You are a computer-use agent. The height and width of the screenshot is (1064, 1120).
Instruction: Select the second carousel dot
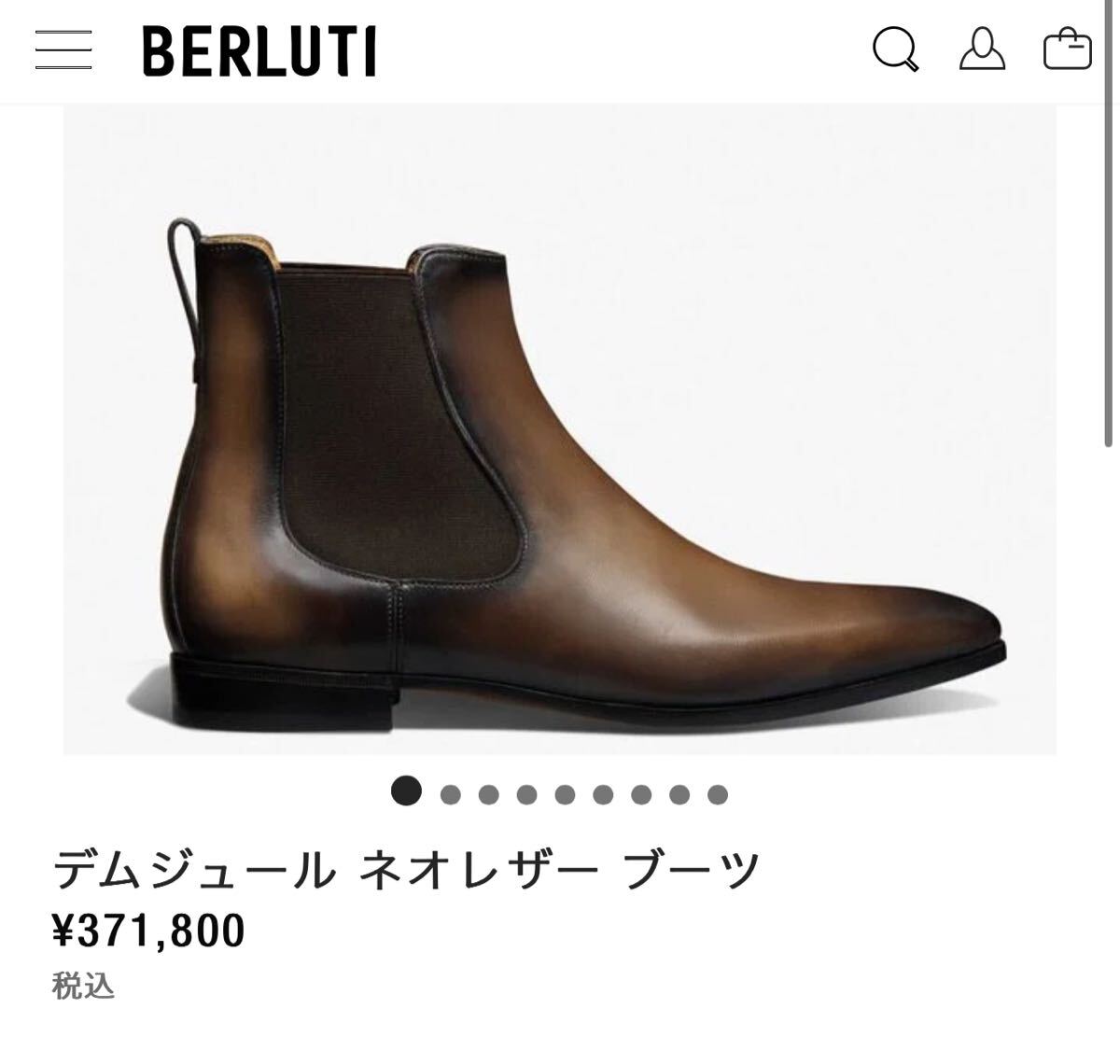click(451, 794)
